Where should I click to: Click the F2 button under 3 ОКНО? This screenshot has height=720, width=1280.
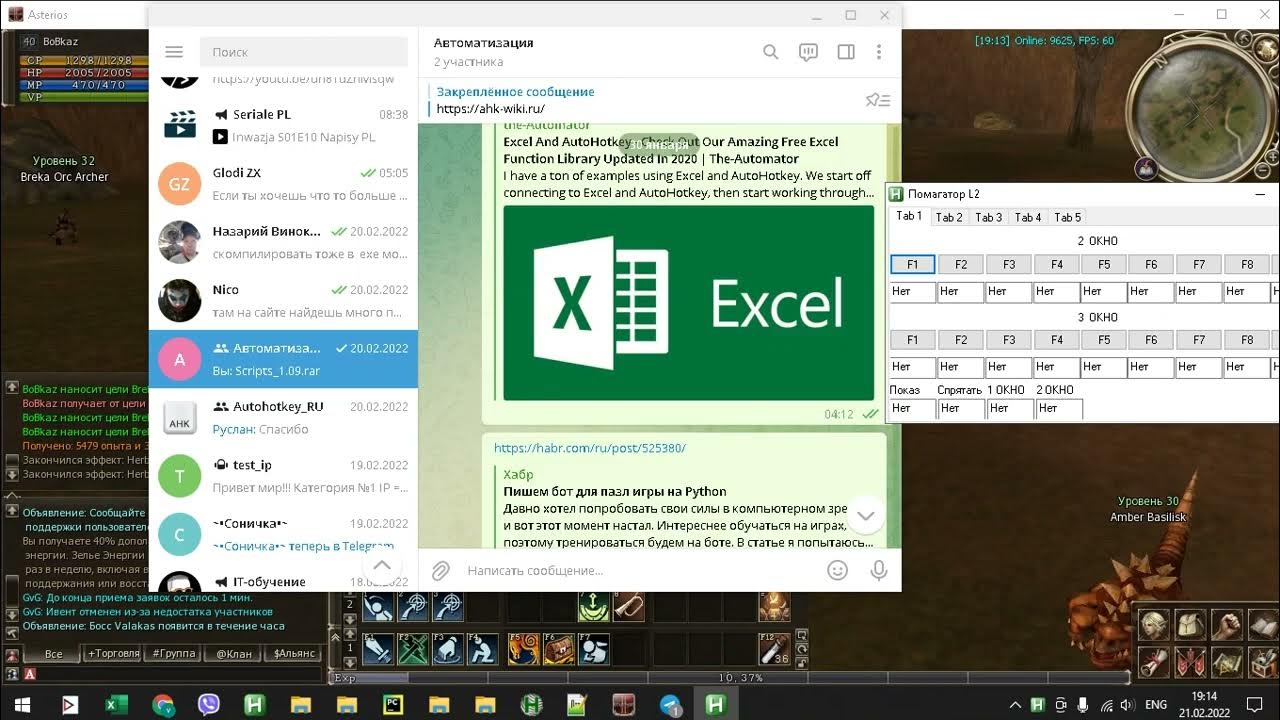(961, 339)
